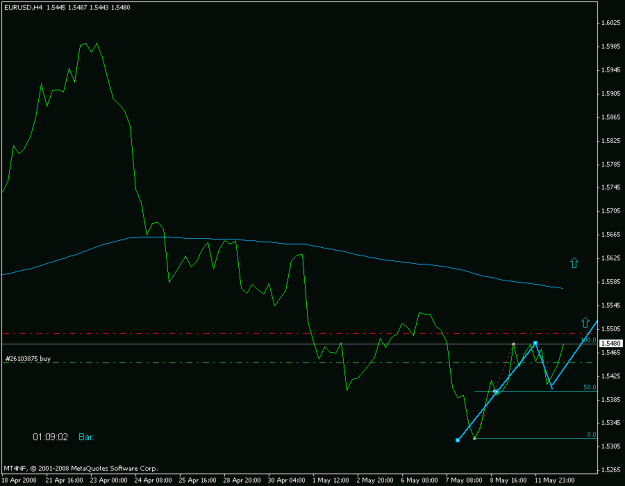The image size is (625, 486).
Task: Select the green dash-dot buy order line
Action: [297, 362]
